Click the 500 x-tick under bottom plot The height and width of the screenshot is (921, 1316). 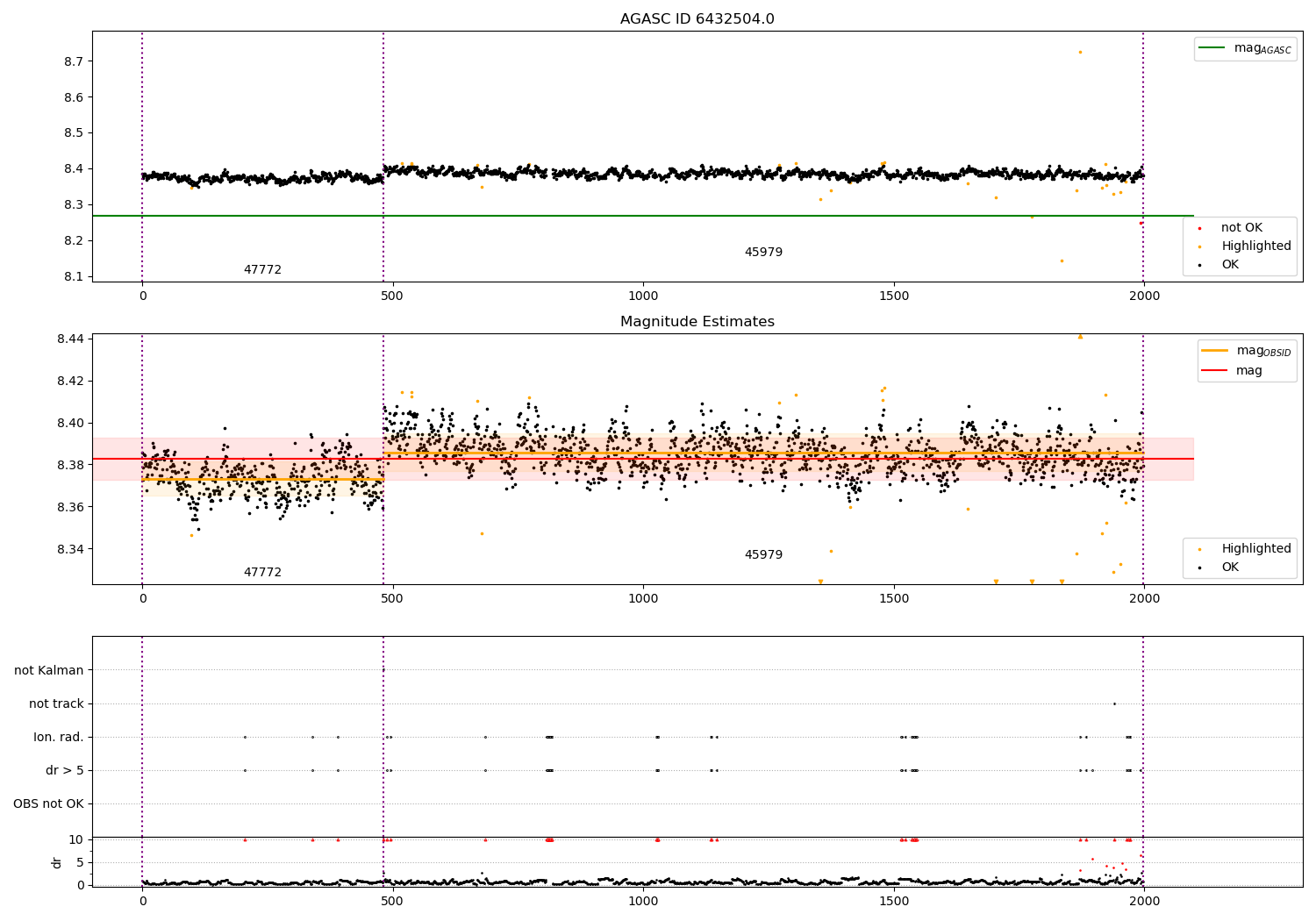[x=392, y=902]
